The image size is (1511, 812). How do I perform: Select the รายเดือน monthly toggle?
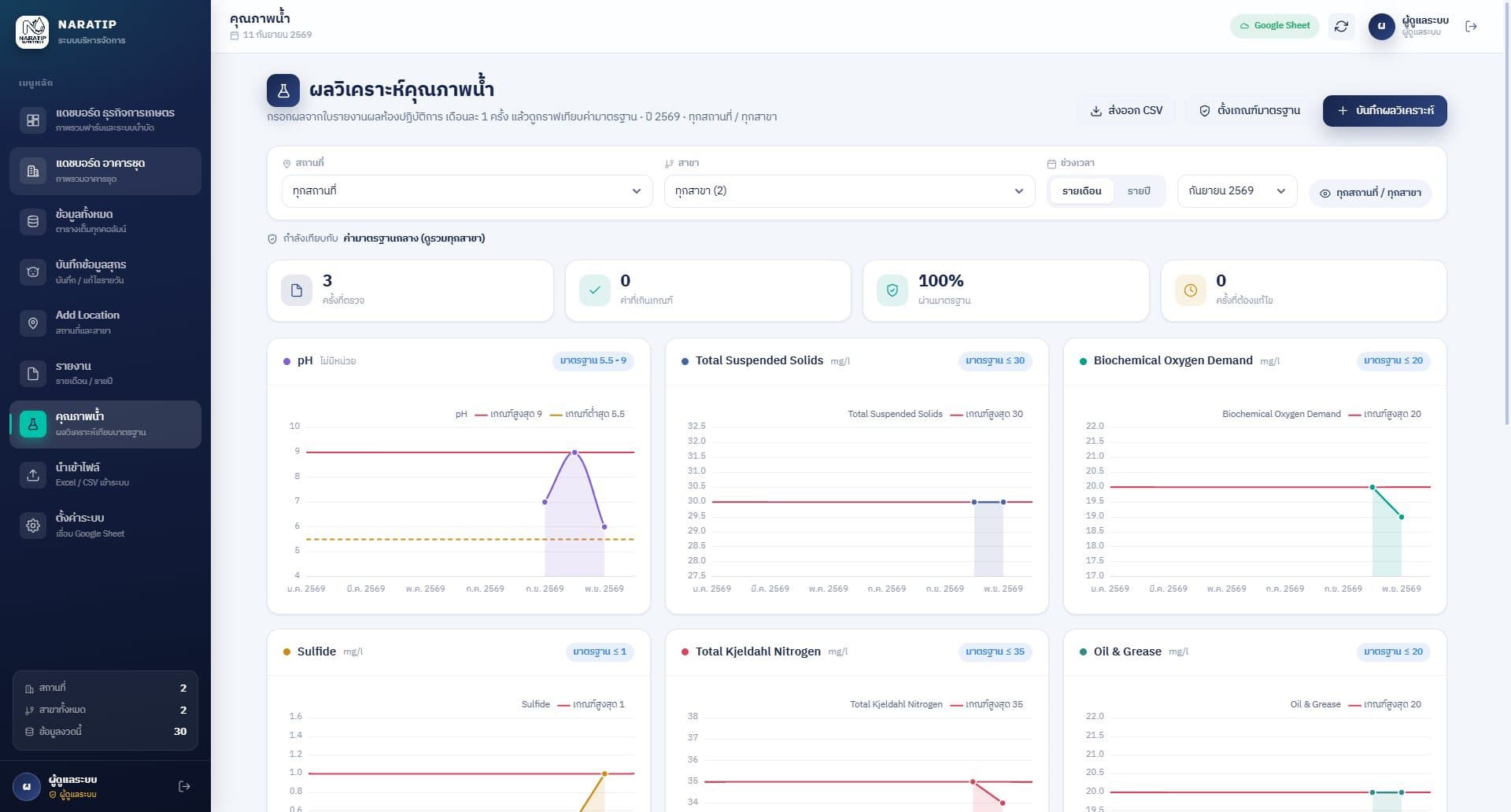1081,191
